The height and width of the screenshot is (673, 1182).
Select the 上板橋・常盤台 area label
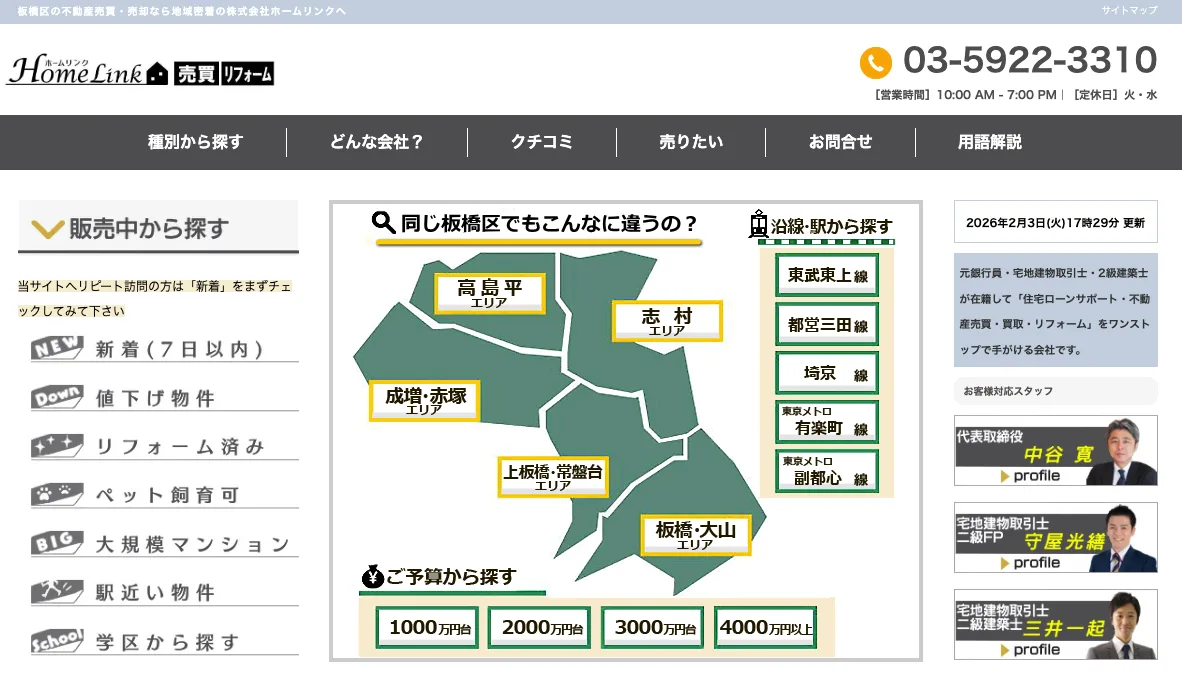553,476
